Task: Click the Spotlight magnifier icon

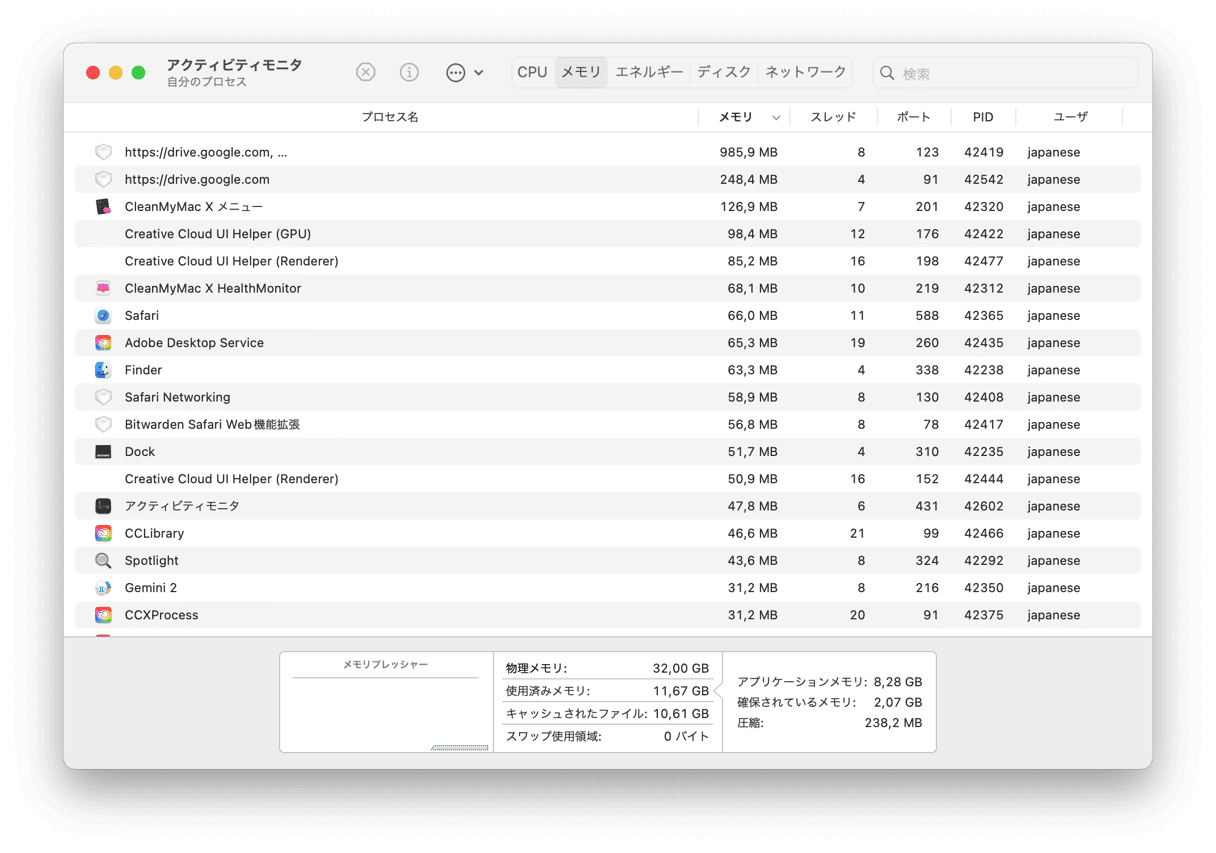Action: point(103,560)
